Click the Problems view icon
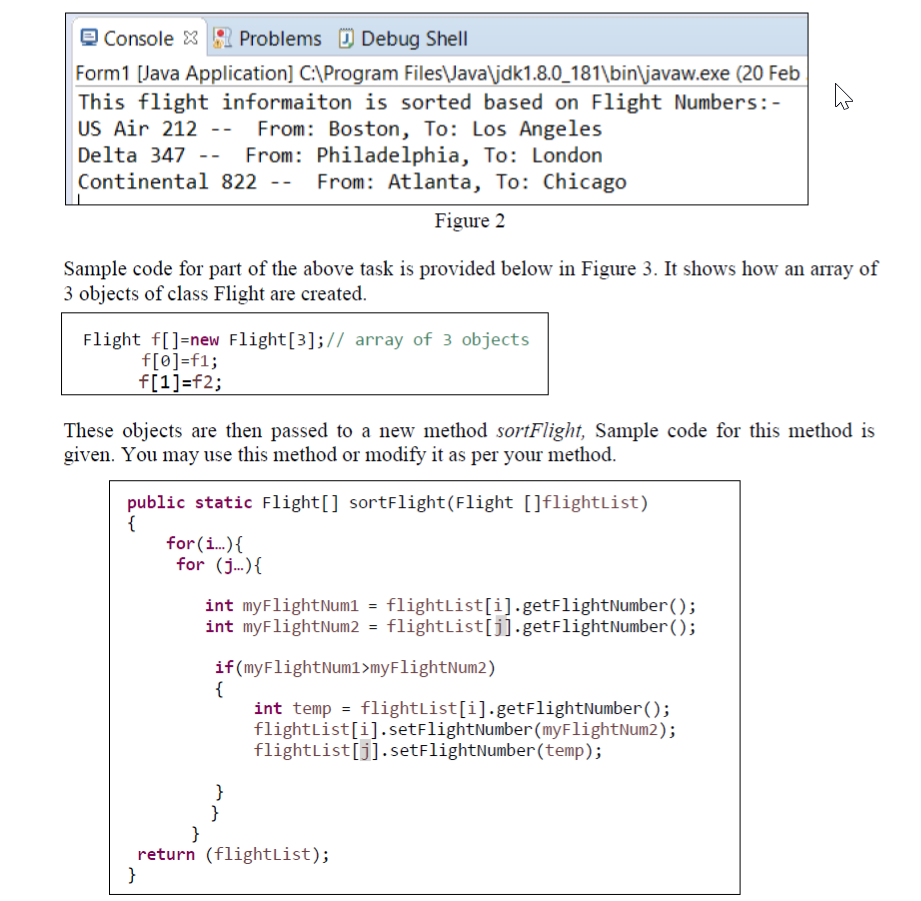The image size is (921, 901). pyautogui.click(x=220, y=38)
